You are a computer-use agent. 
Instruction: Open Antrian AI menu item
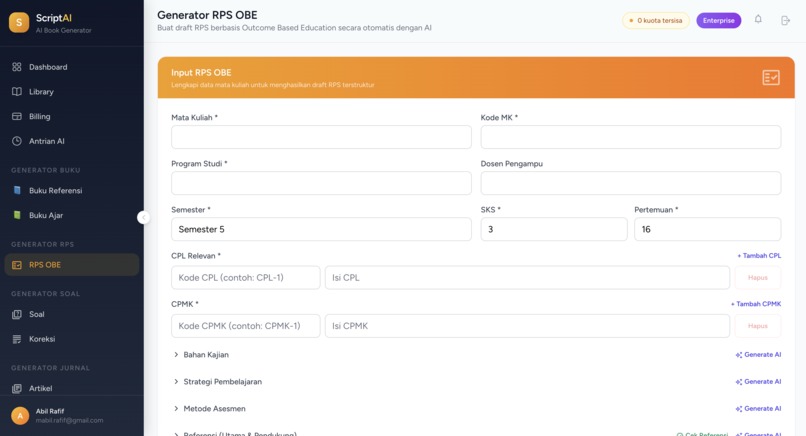72,141
